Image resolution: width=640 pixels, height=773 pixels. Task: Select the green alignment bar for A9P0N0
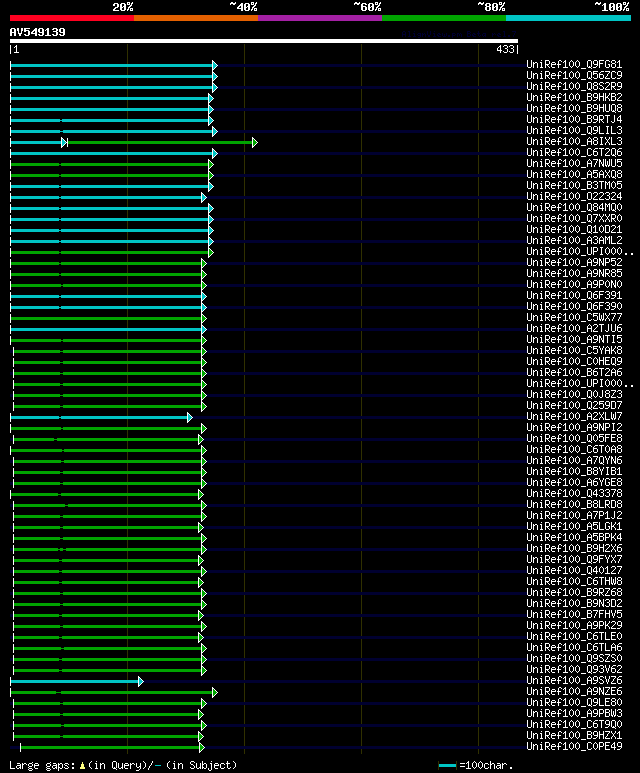106,285
